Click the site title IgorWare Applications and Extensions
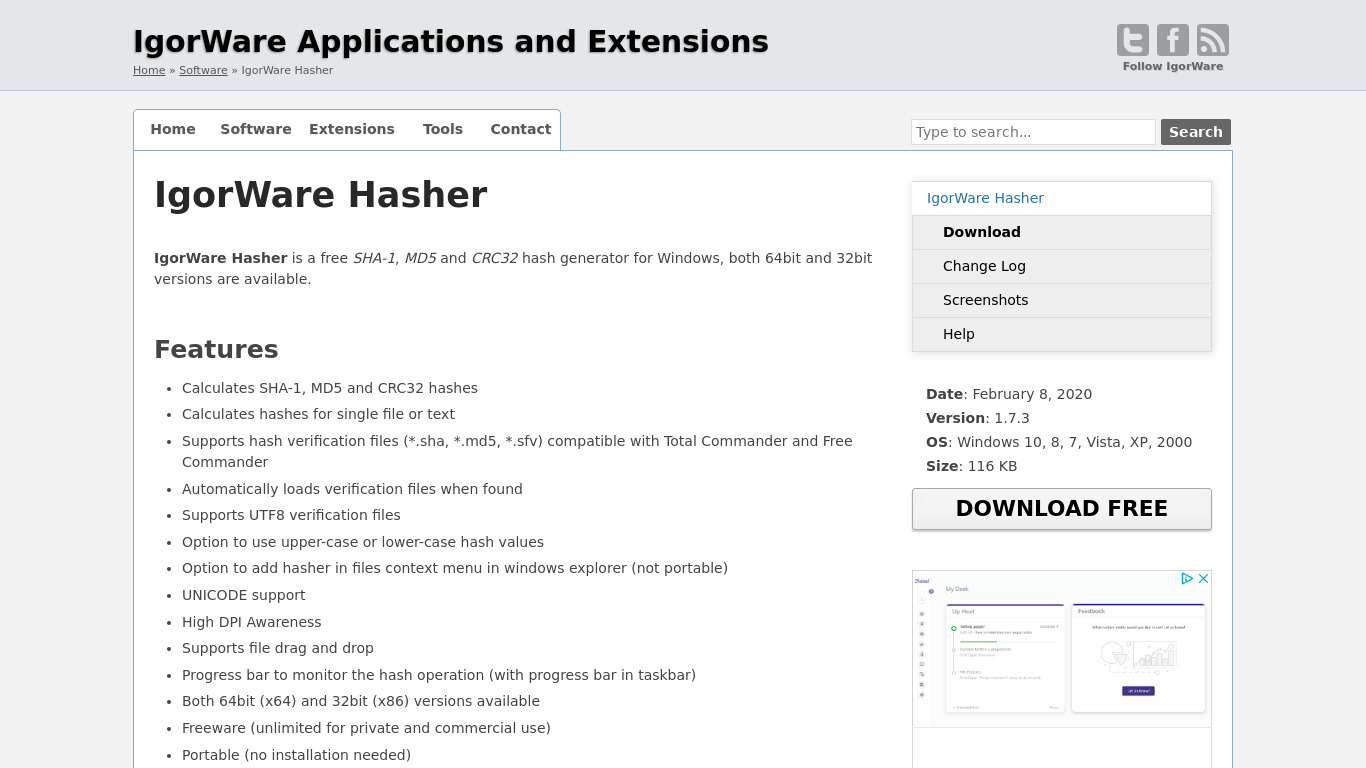The image size is (1366, 768). (x=451, y=42)
